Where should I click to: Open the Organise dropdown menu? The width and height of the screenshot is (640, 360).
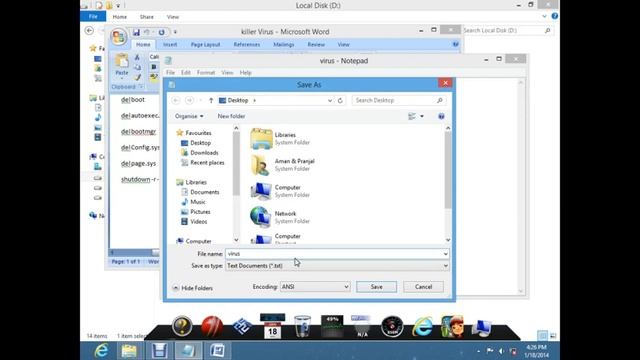pyautogui.click(x=189, y=116)
